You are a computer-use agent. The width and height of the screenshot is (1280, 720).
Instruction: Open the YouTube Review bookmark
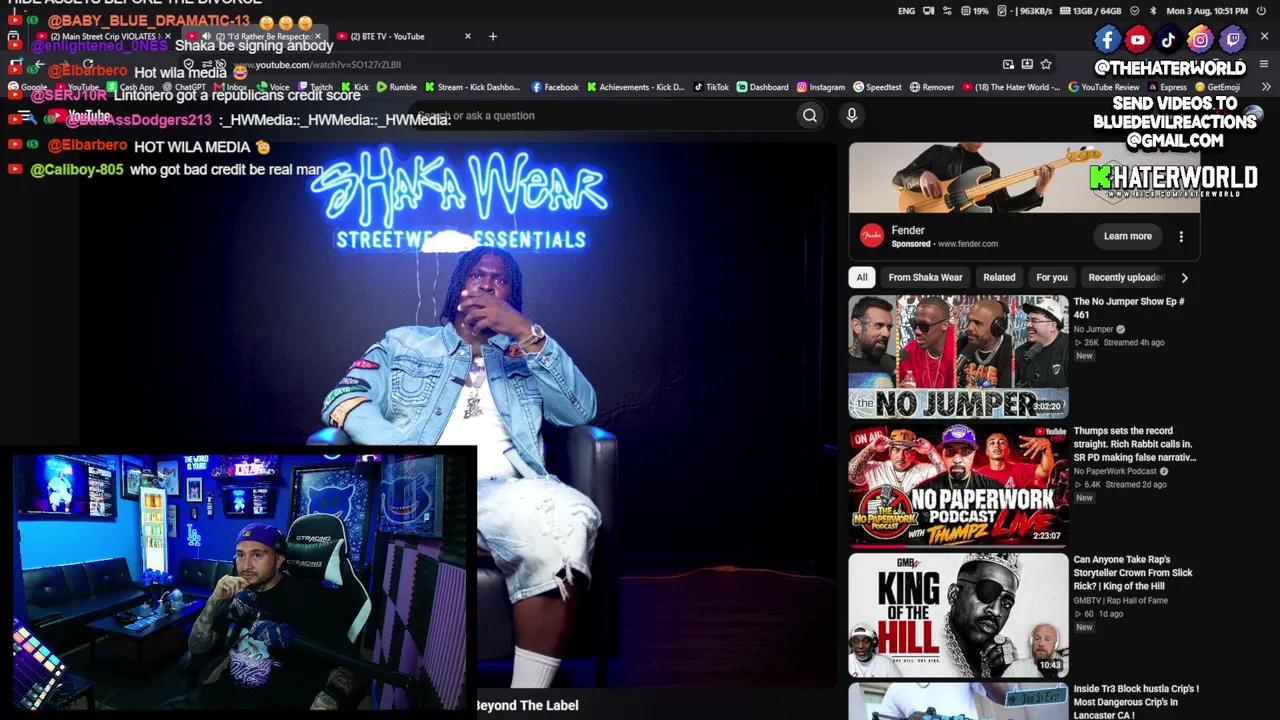click(1104, 87)
